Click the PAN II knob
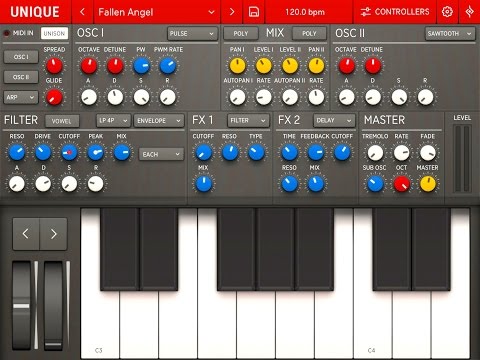The image size is (480, 360). click(x=316, y=66)
